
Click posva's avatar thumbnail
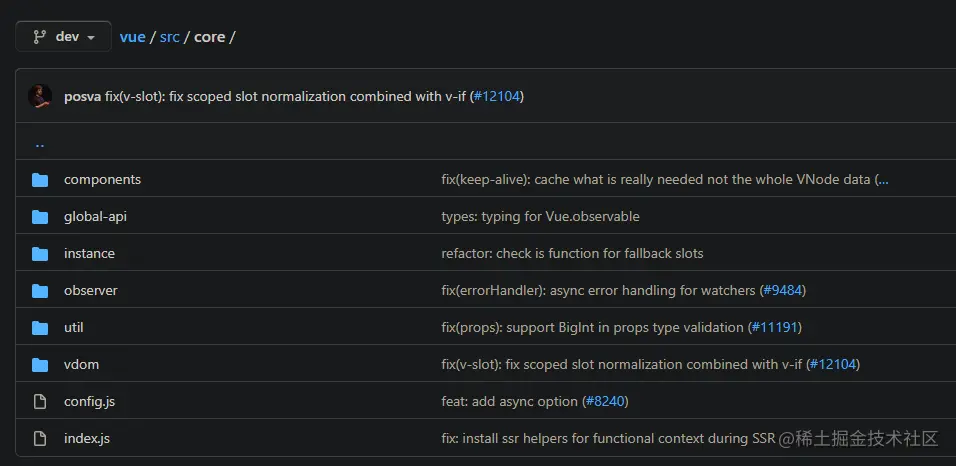click(40, 96)
